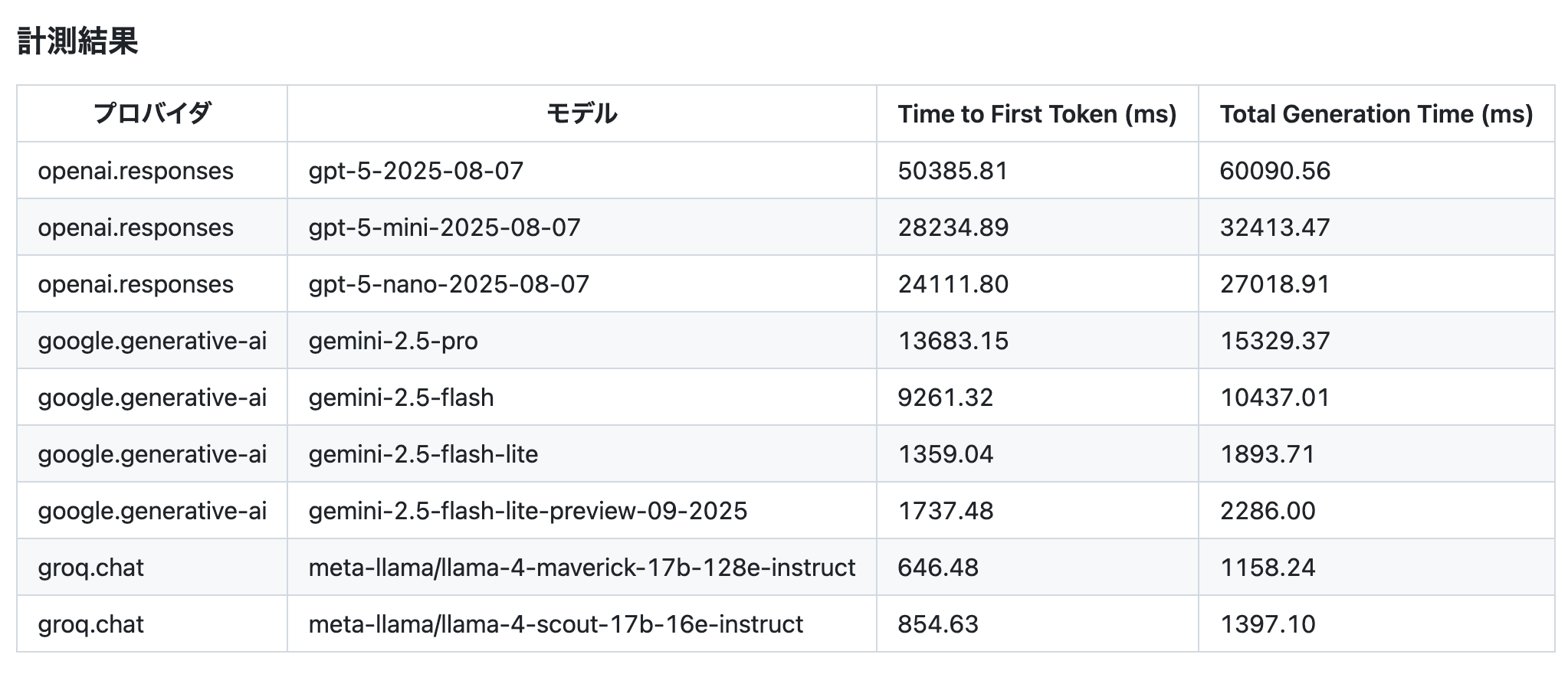Viewport: 1568px width, 674px height.
Task: Select the gpt-5-mini-2025-08-07 cell
Action: coord(444,227)
